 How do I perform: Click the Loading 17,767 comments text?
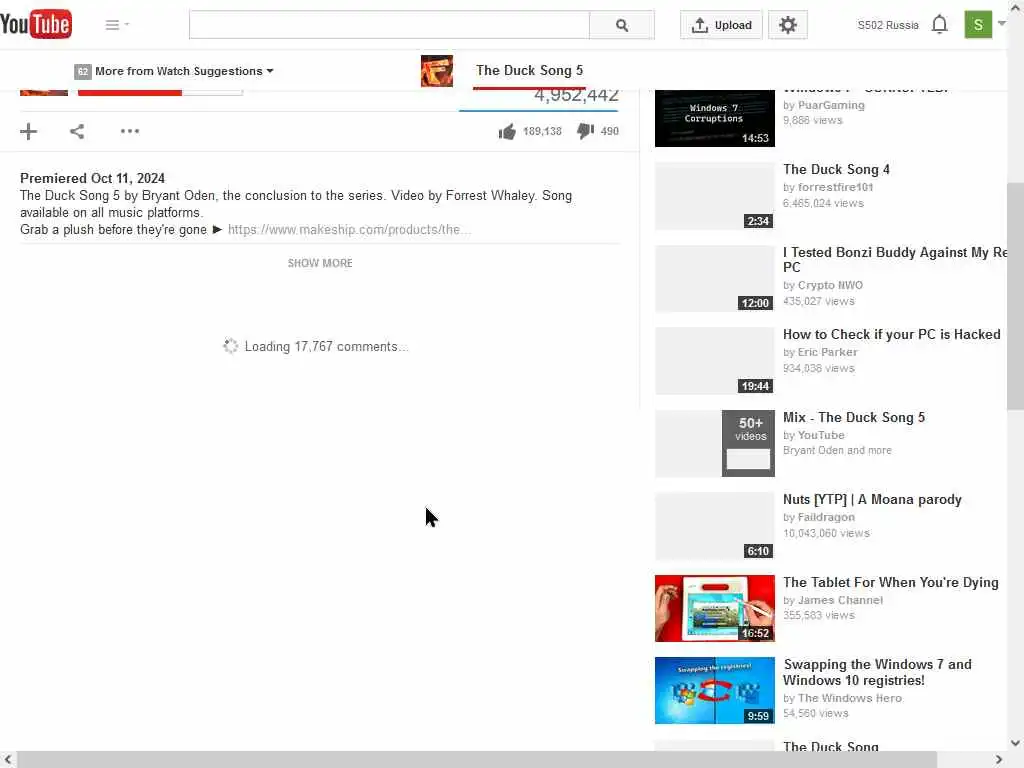(326, 347)
